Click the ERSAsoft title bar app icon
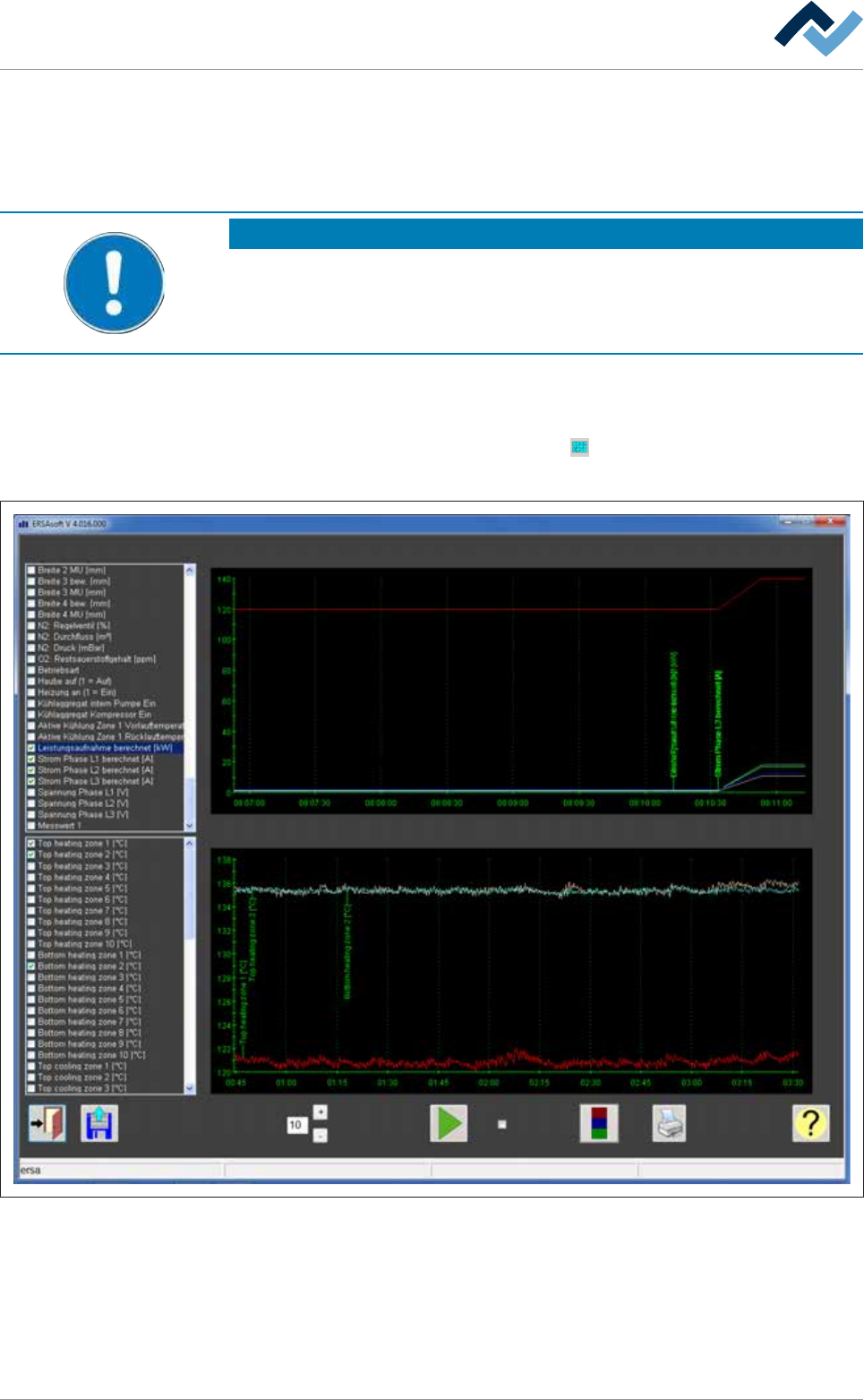The width and height of the screenshot is (864, 1400). (x=24, y=524)
